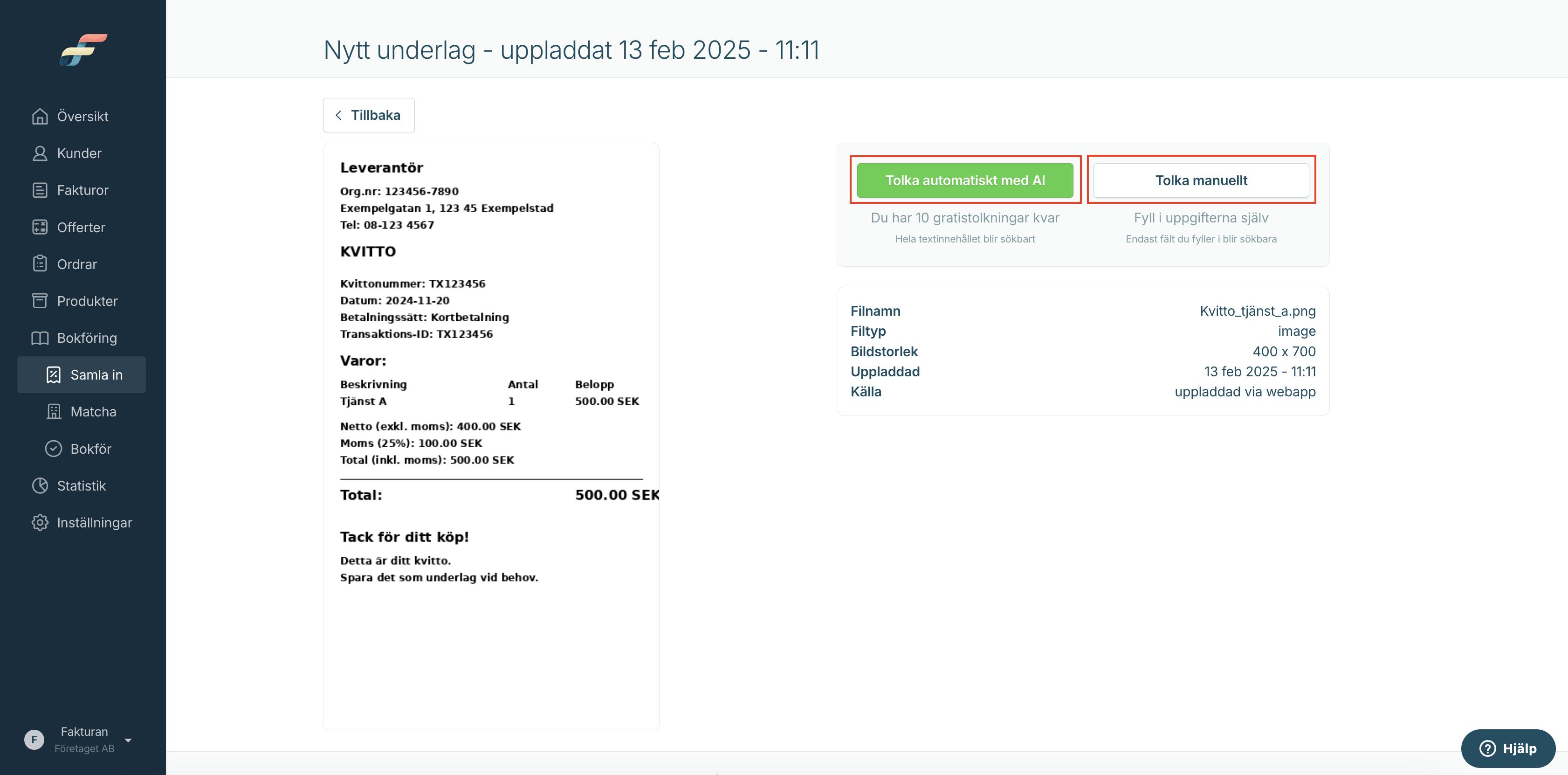Click the back chevron in Tillbaka button
The height and width of the screenshot is (775, 1568).
point(338,115)
